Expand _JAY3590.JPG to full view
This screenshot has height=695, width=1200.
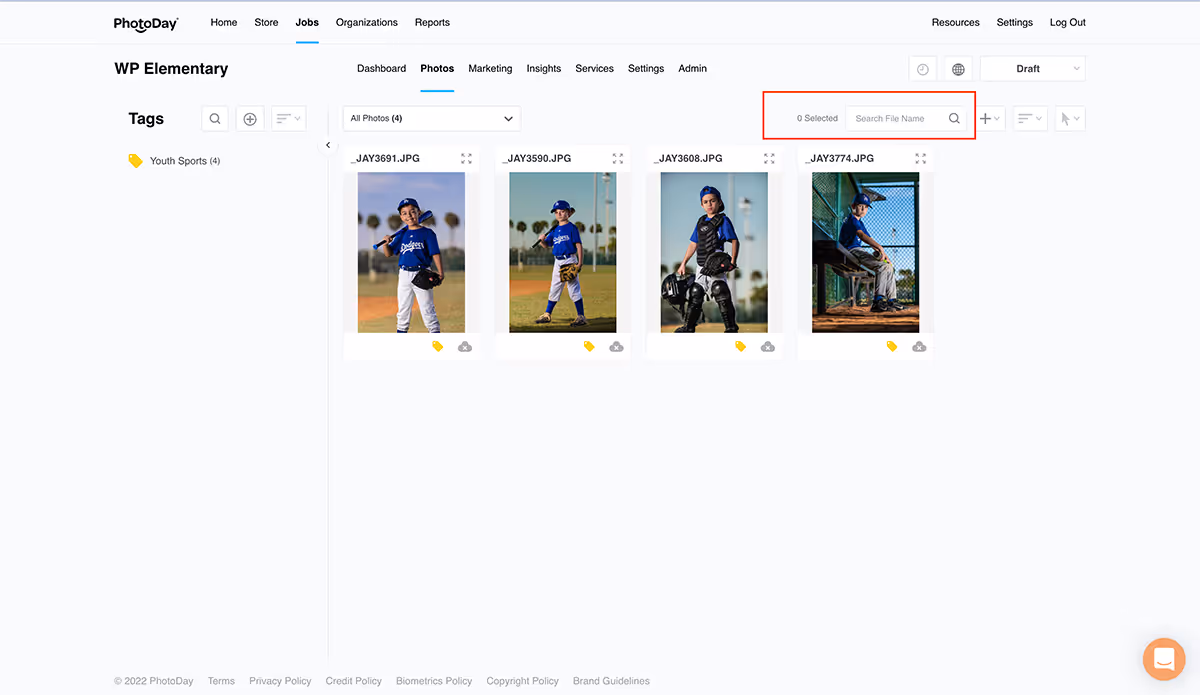click(618, 158)
